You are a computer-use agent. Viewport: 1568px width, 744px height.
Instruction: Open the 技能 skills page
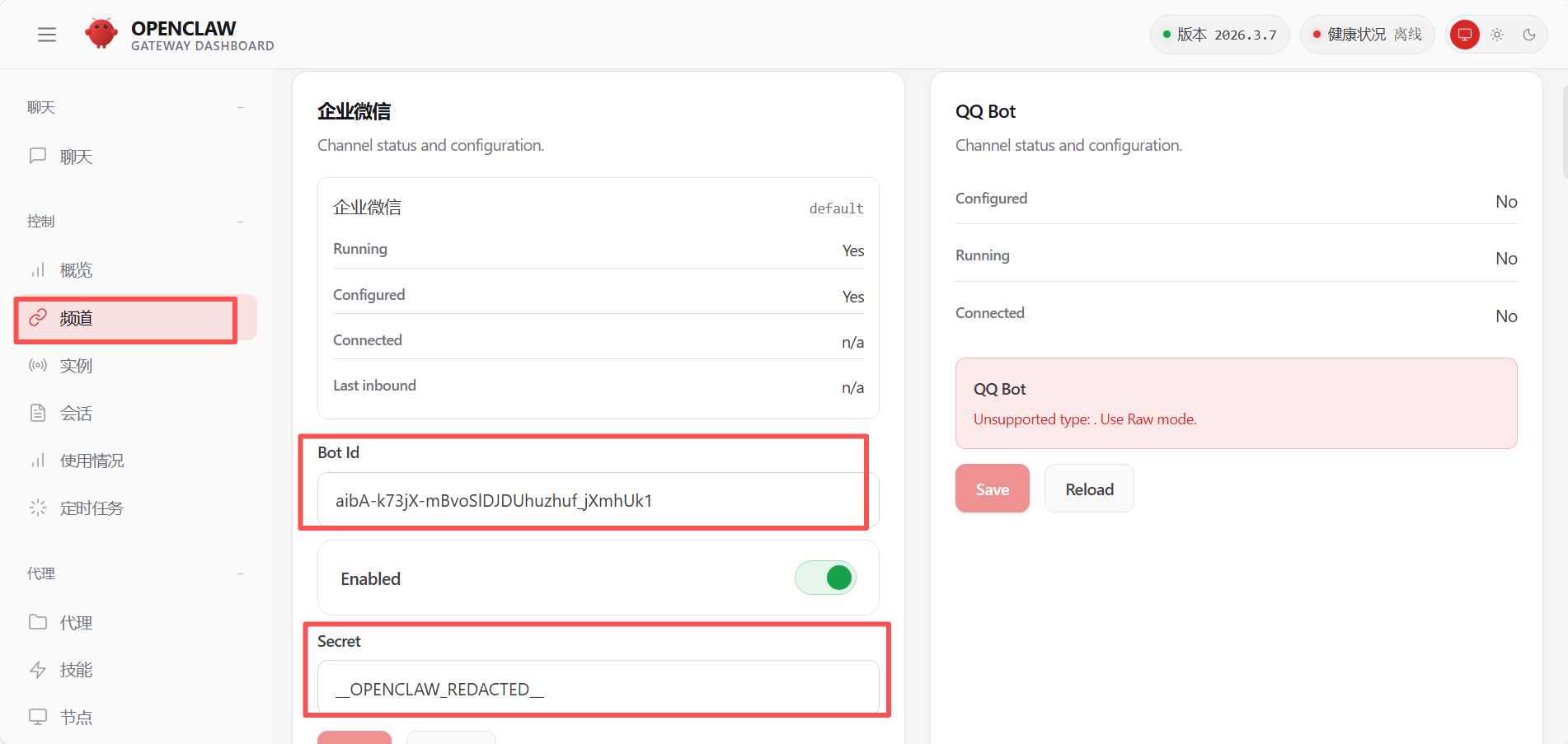click(x=76, y=670)
